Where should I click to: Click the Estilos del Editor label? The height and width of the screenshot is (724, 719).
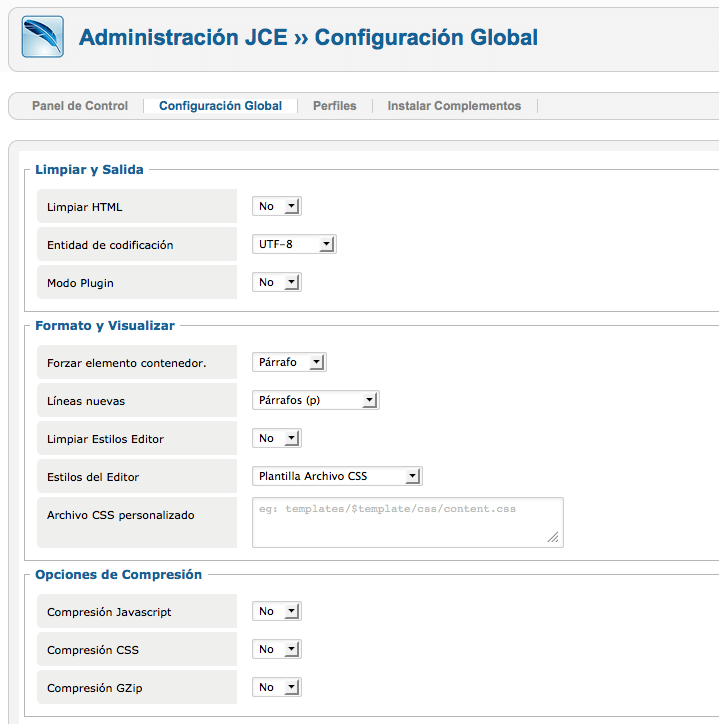pos(93,477)
